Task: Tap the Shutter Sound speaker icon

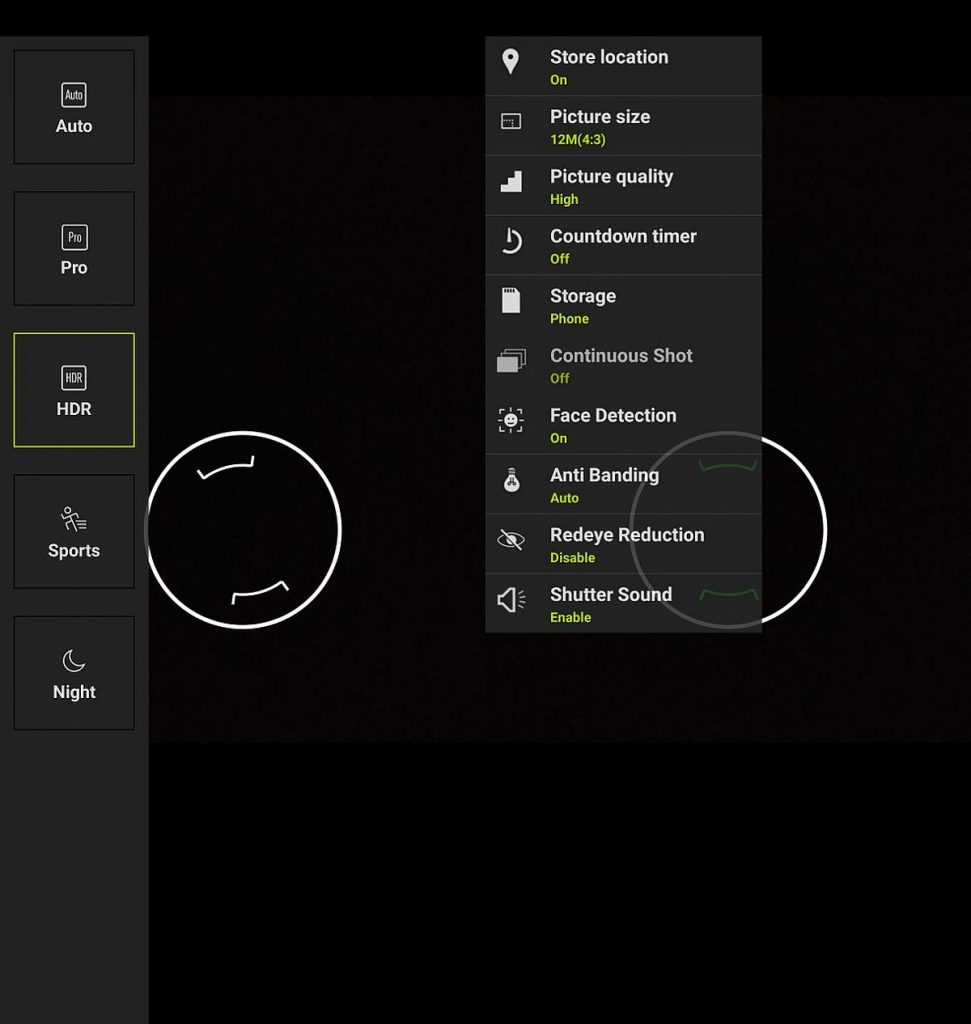Action: (511, 600)
